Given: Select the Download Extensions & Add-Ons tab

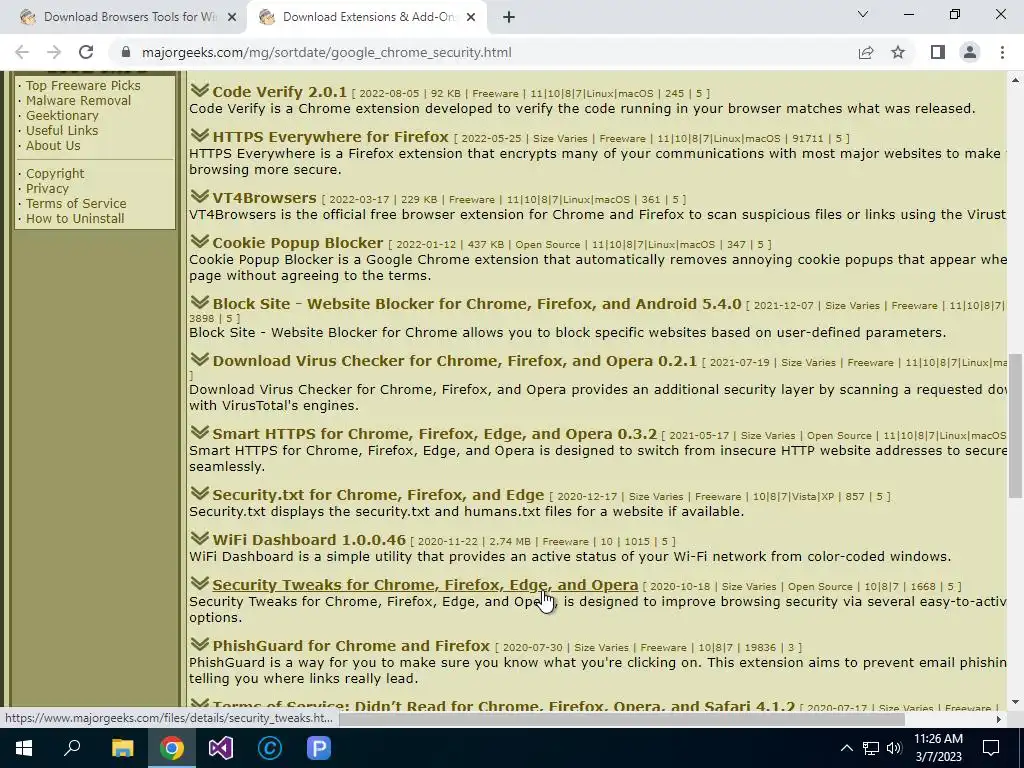Looking at the screenshot, I should 366,17.
